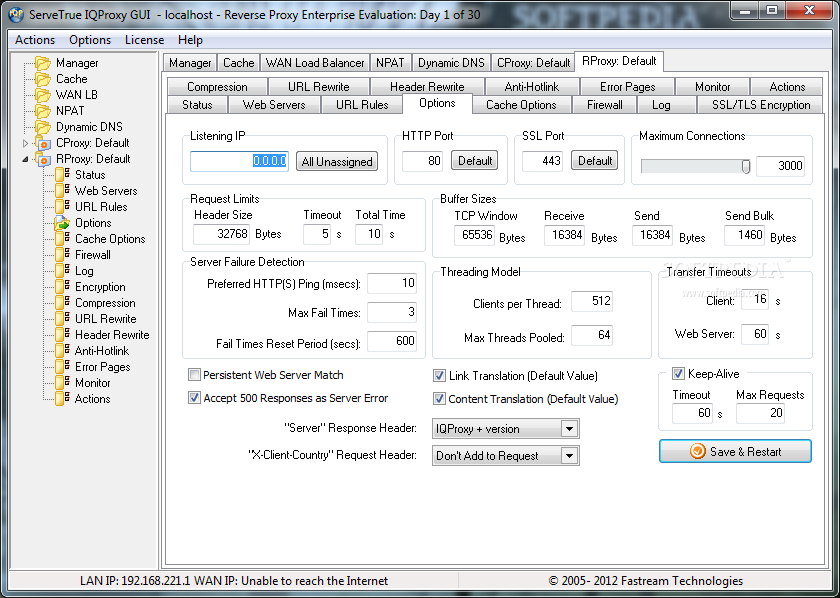This screenshot has width=840, height=598.
Task: Open the License menu
Action: tap(144, 40)
